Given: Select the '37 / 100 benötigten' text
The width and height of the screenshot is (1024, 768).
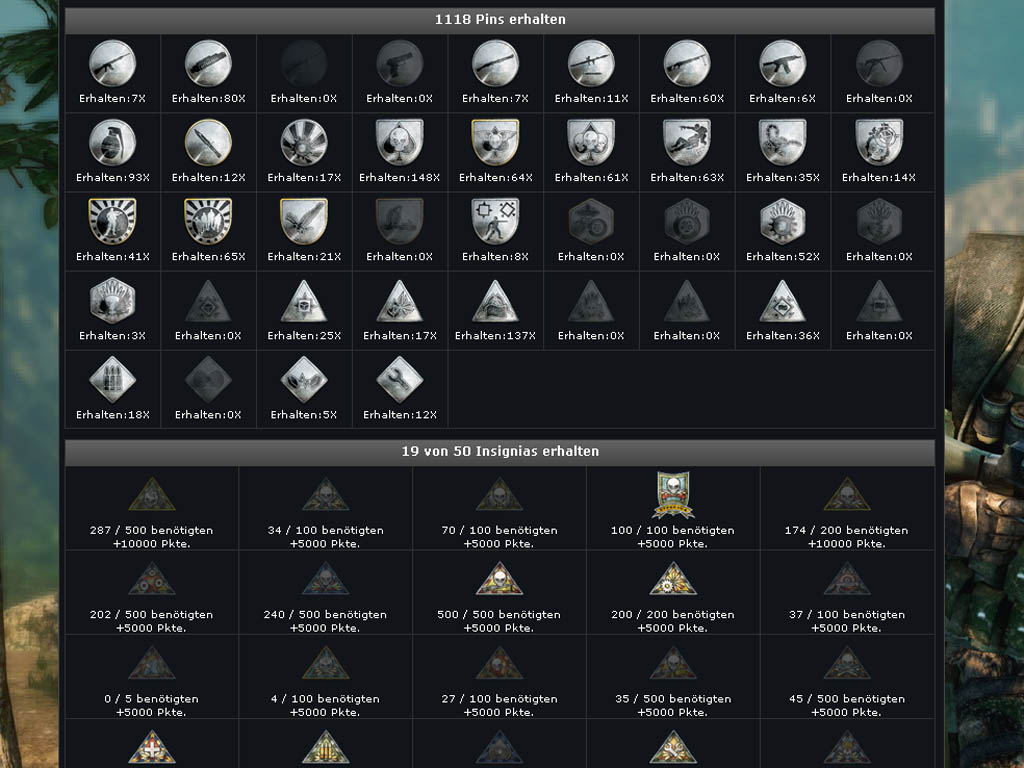Looking at the screenshot, I should coord(846,615).
